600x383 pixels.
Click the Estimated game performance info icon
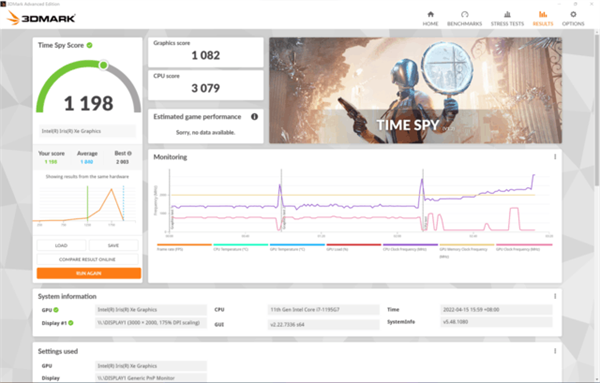(254, 117)
